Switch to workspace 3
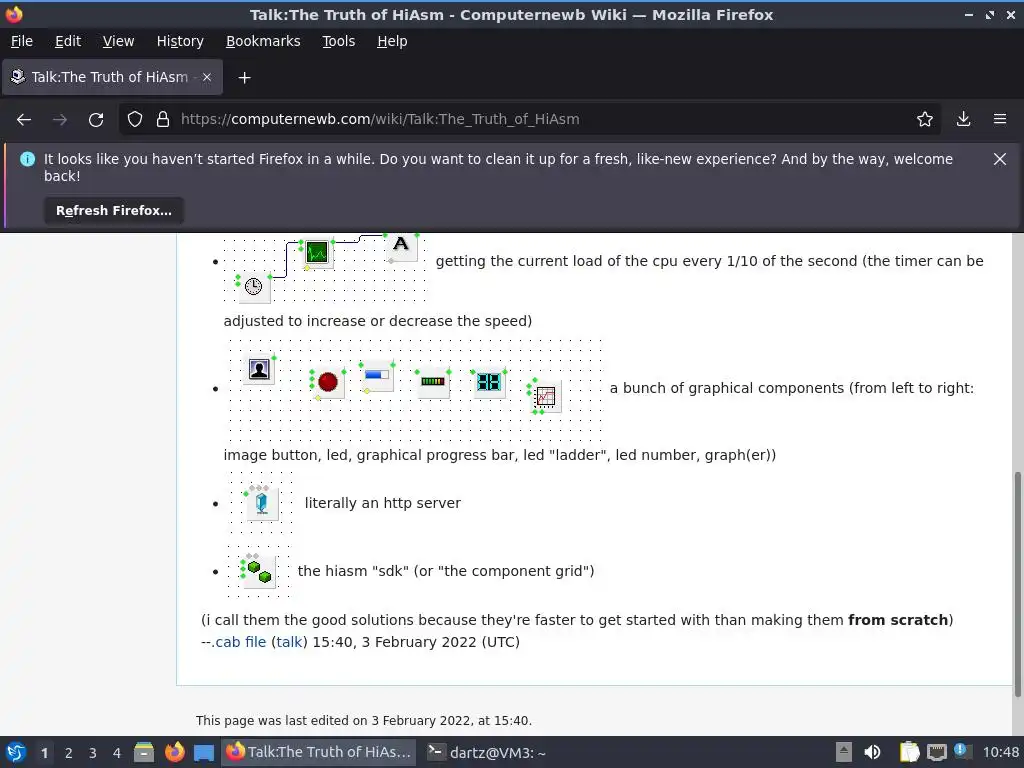This screenshot has height=768, width=1024. [93, 753]
